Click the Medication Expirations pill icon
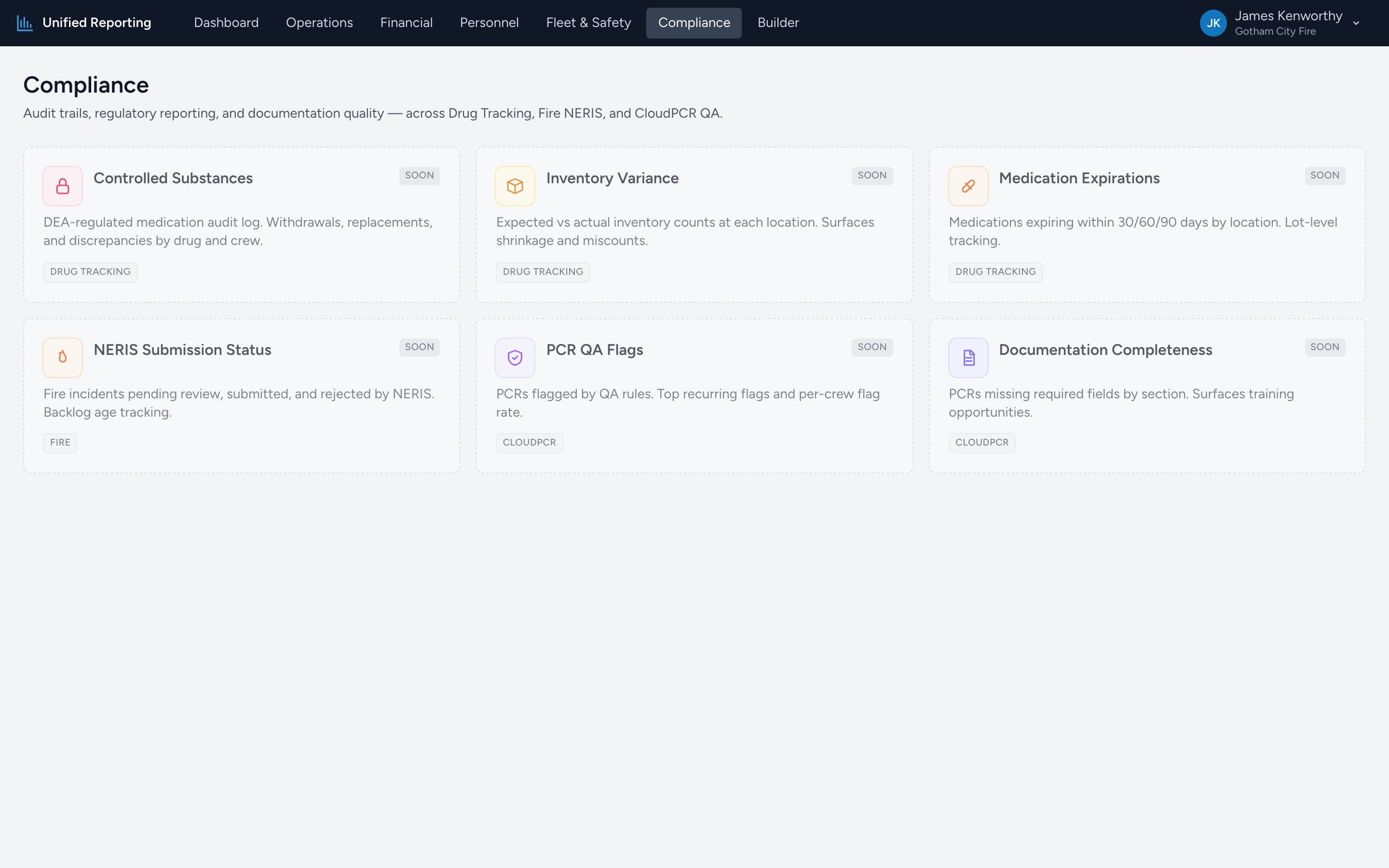1389x868 pixels. point(968,186)
